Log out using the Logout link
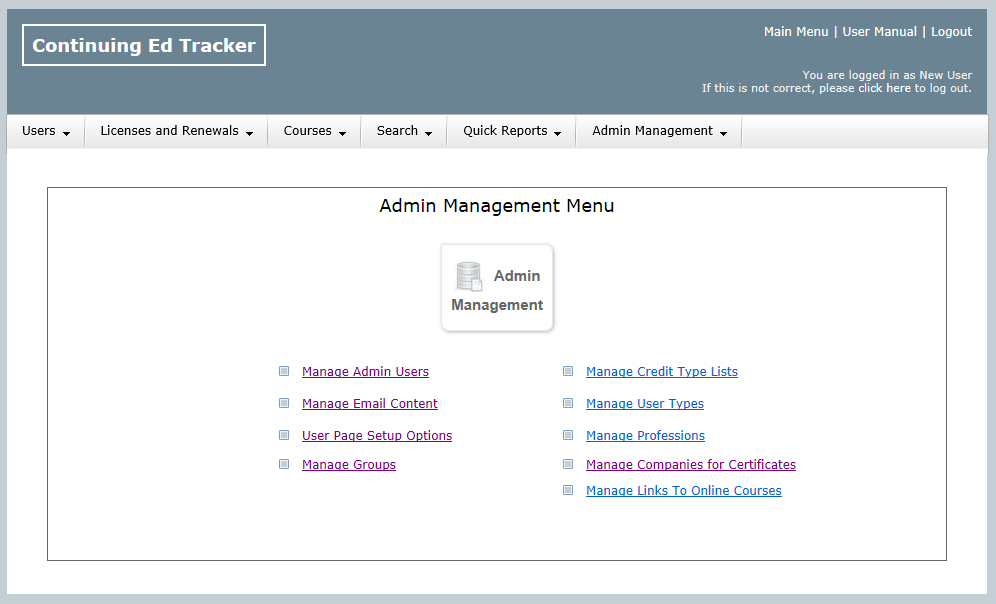The width and height of the screenshot is (996, 604). coord(951,32)
